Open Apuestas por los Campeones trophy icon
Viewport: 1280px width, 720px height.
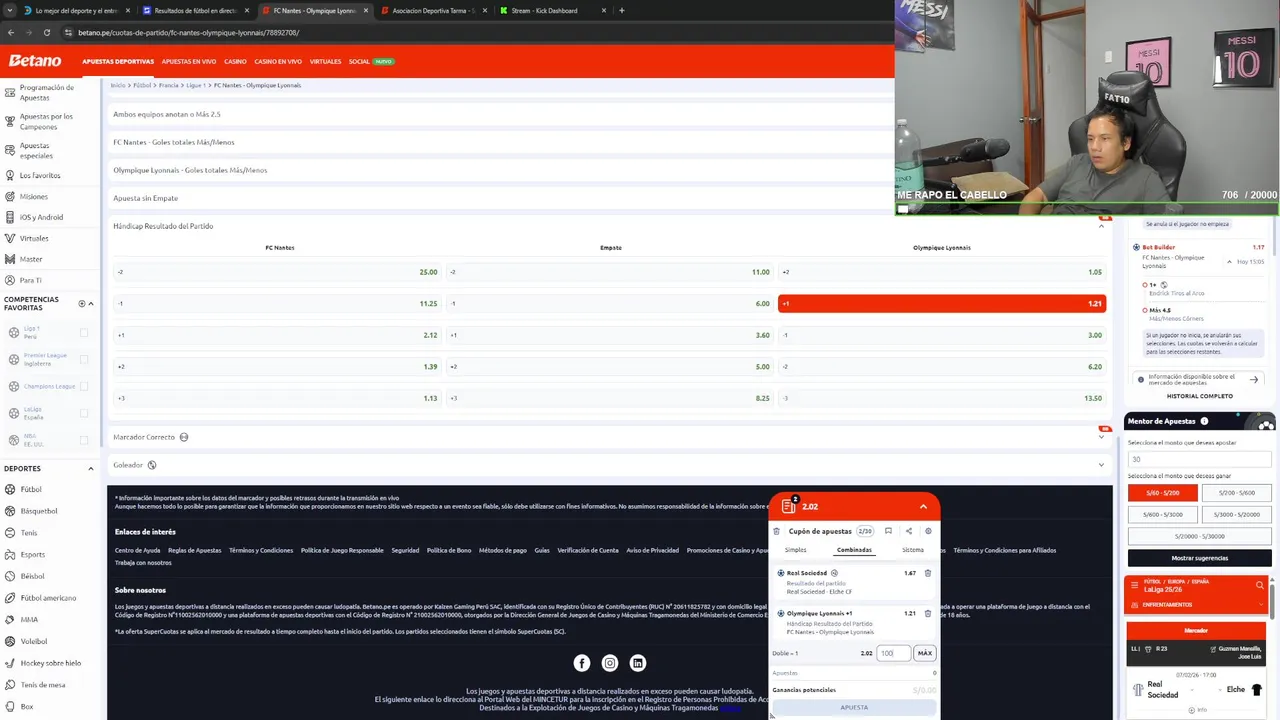(9, 122)
